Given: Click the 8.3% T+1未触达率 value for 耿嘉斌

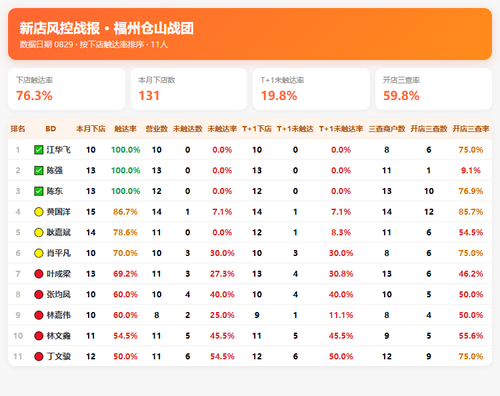Looking at the screenshot, I should [x=341, y=232].
